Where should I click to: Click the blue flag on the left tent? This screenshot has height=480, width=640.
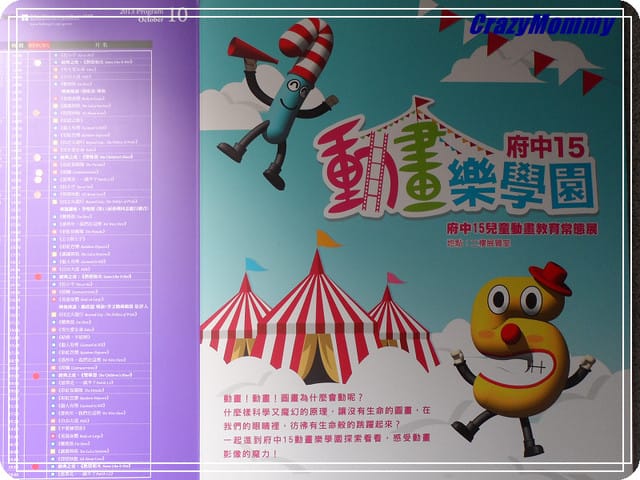pos(256,265)
